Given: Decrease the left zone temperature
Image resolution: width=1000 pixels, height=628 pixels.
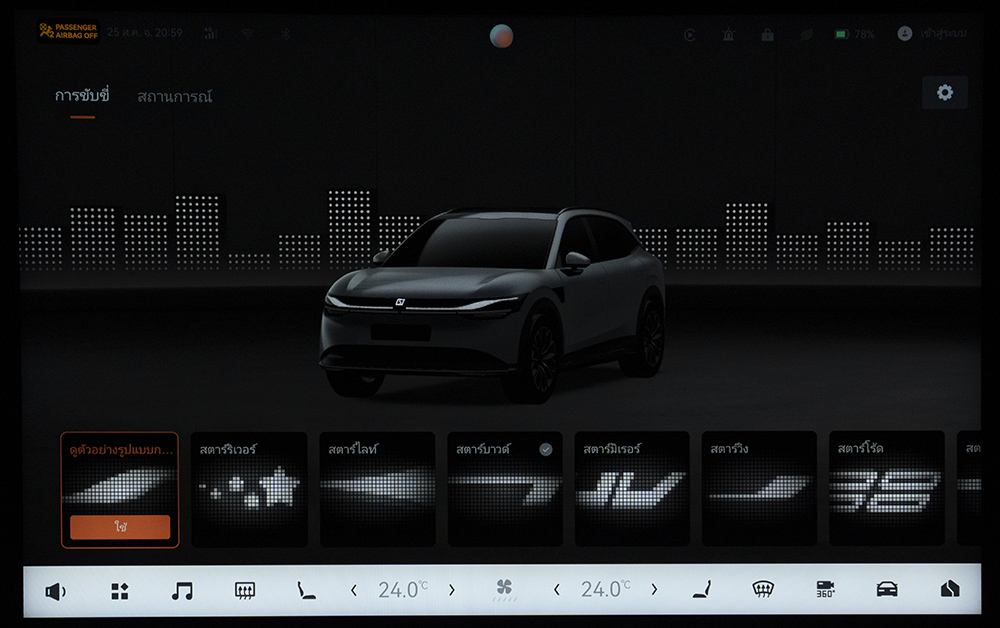Looking at the screenshot, I should pyautogui.click(x=354, y=590).
